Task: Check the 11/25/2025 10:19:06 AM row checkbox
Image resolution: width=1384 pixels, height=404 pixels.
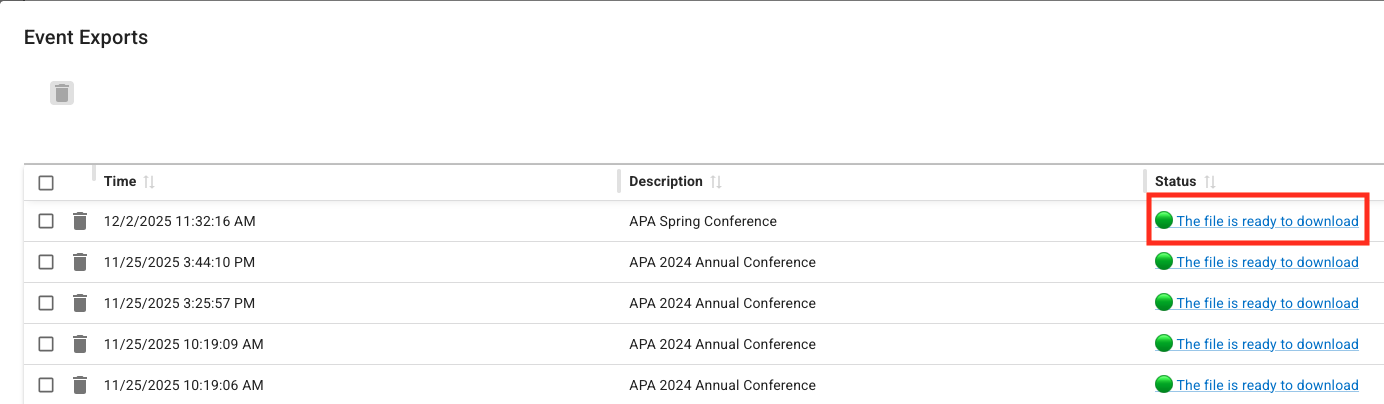Action: coord(46,385)
